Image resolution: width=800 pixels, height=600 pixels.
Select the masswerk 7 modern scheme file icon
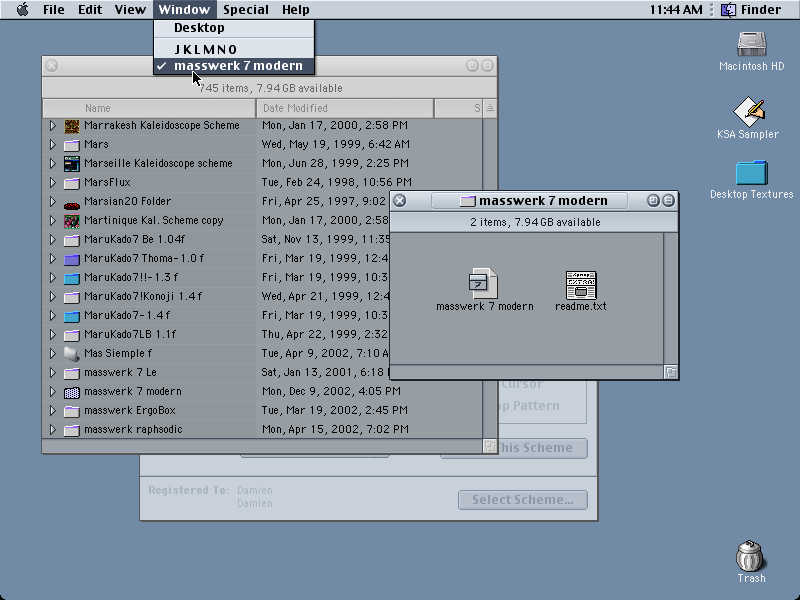pyautogui.click(x=483, y=284)
